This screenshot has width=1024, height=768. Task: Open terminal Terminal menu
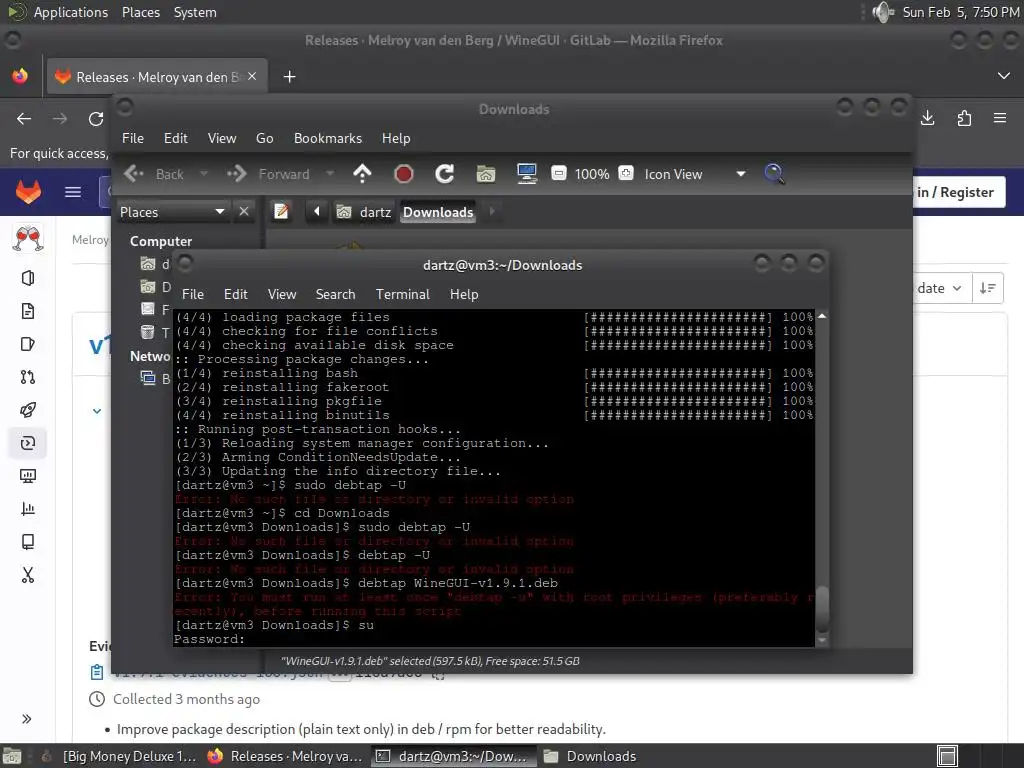click(403, 295)
